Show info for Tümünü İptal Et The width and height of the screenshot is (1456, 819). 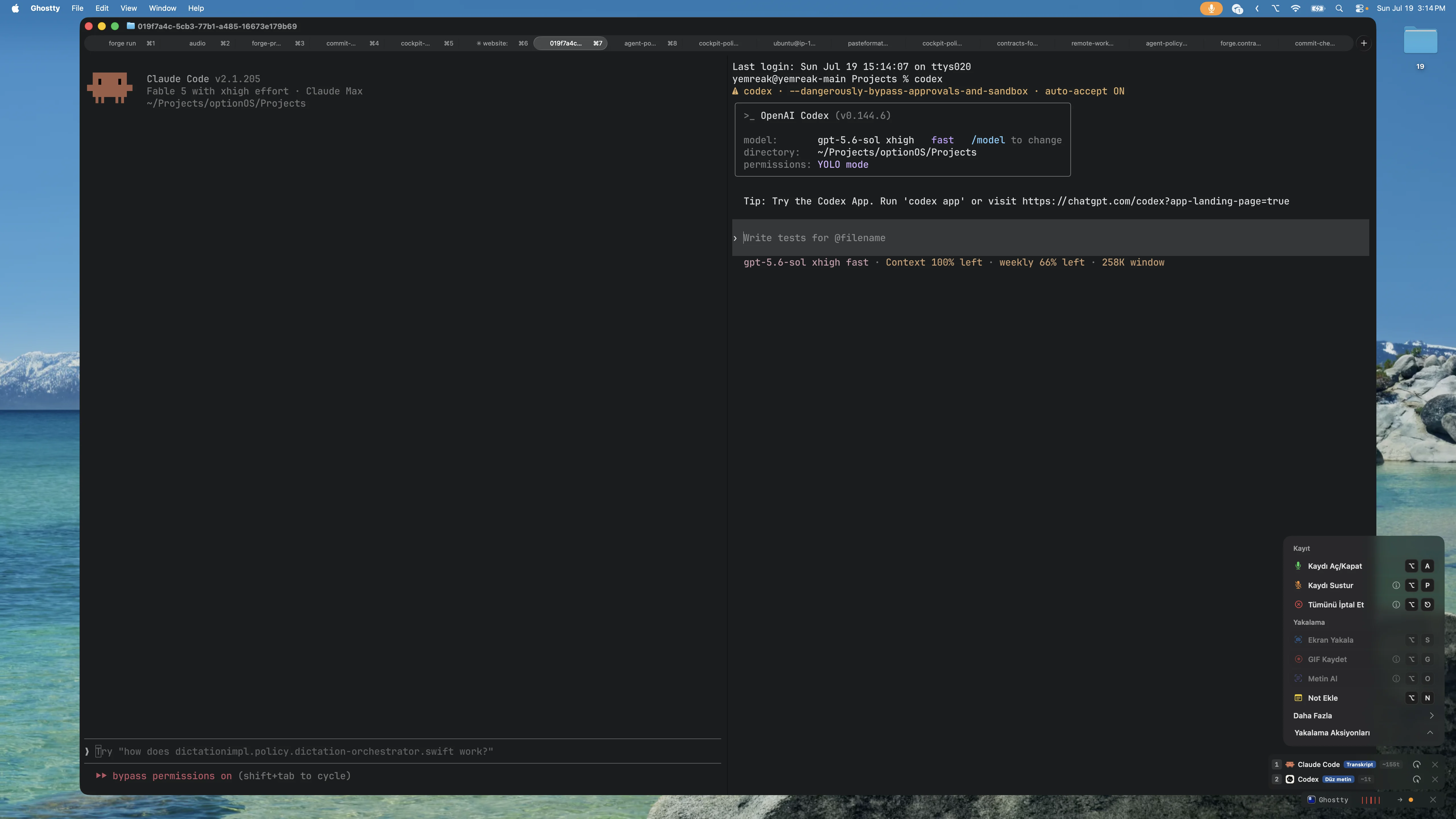point(1396,604)
